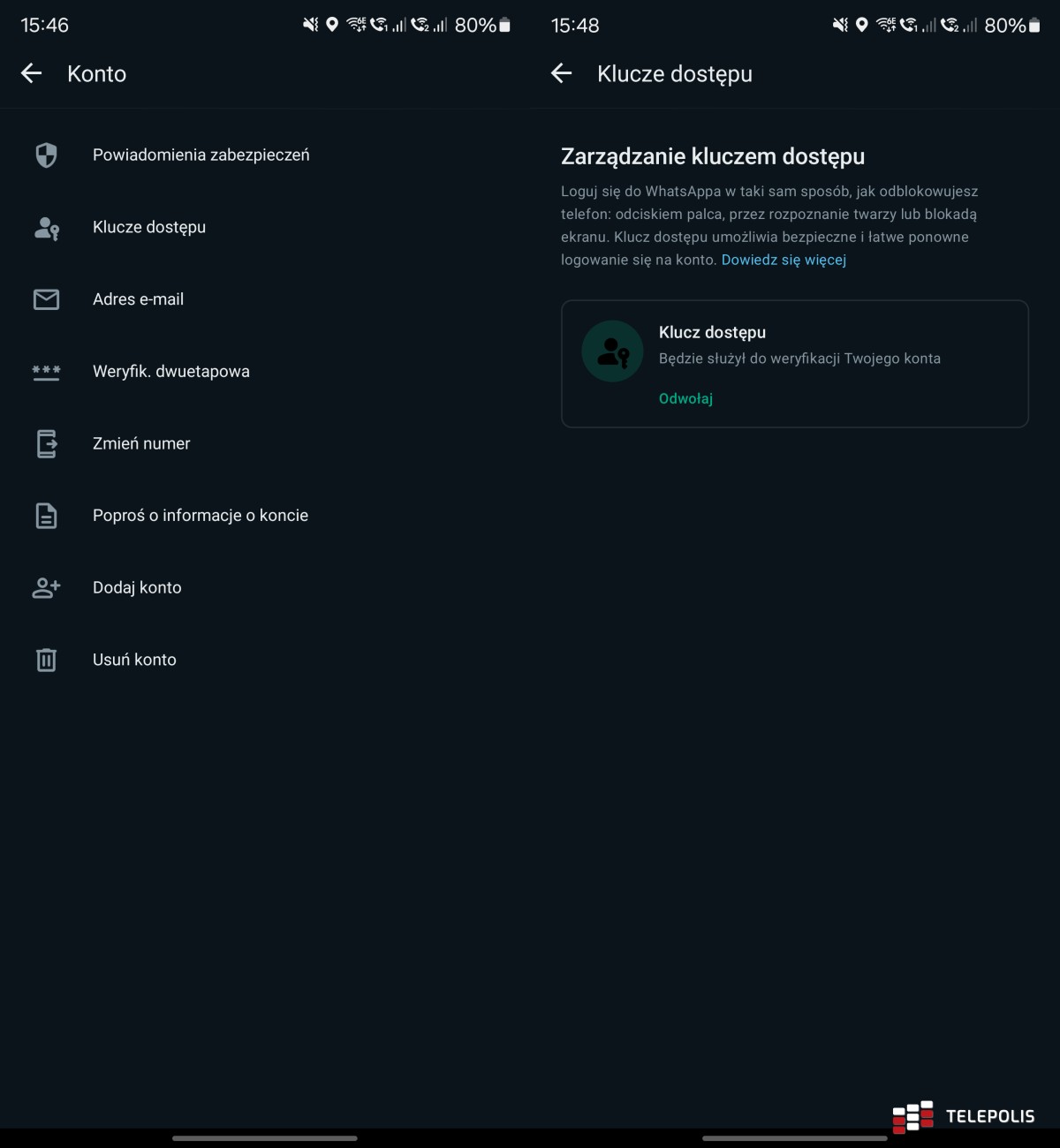This screenshot has height=1148, width=1060.
Task: Choose Zmień numer option
Action: (141, 443)
